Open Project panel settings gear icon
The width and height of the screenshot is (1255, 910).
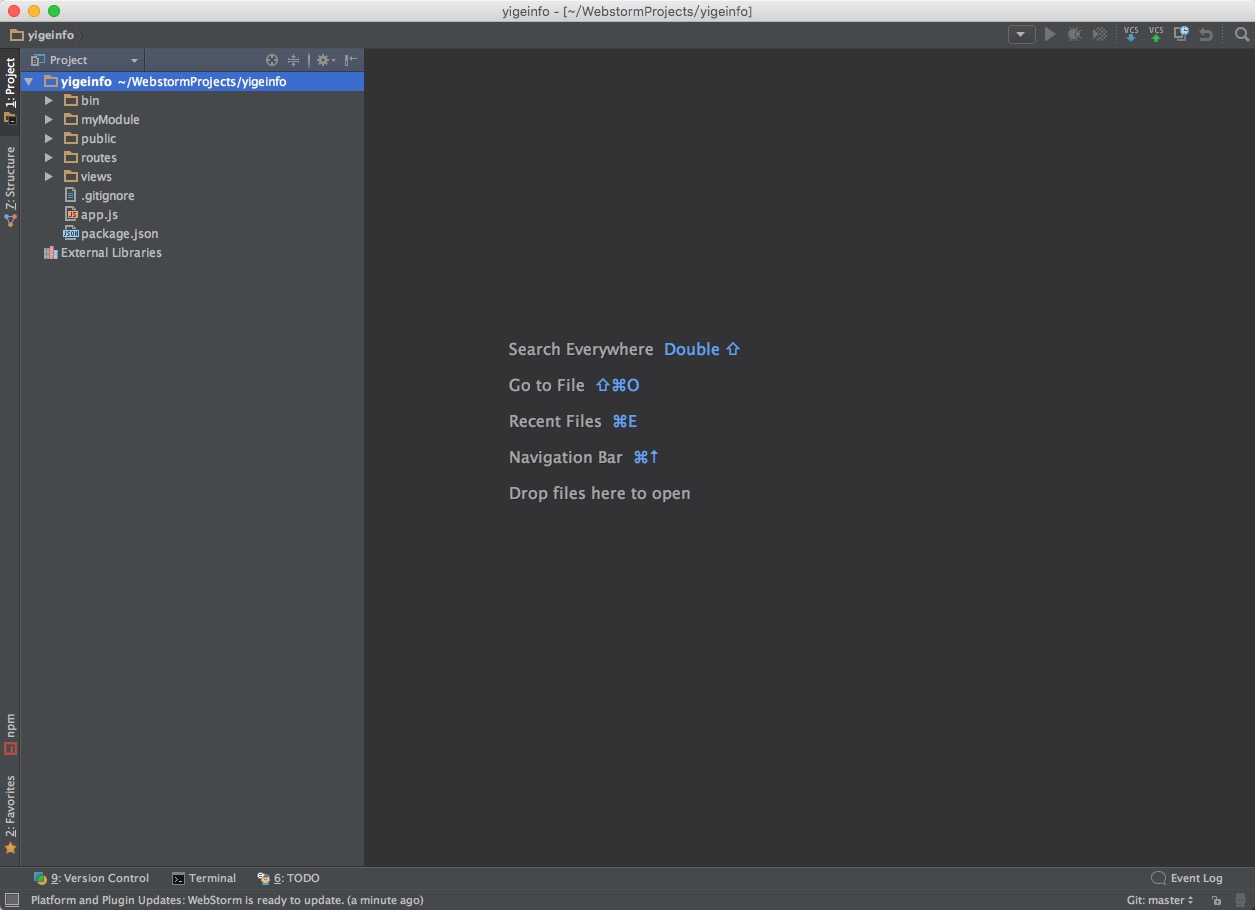(x=323, y=59)
